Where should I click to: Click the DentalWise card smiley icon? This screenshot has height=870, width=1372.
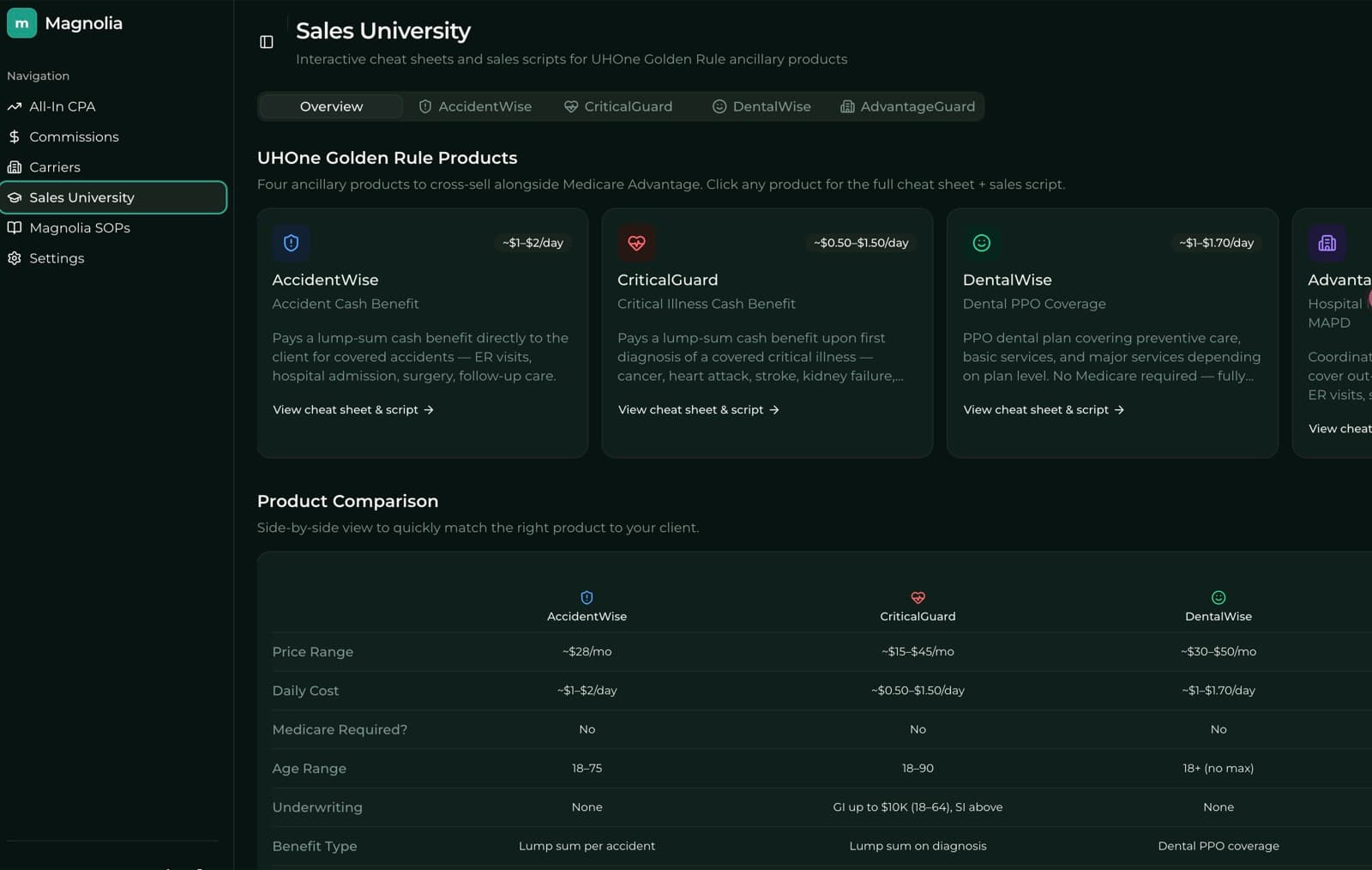(x=982, y=243)
